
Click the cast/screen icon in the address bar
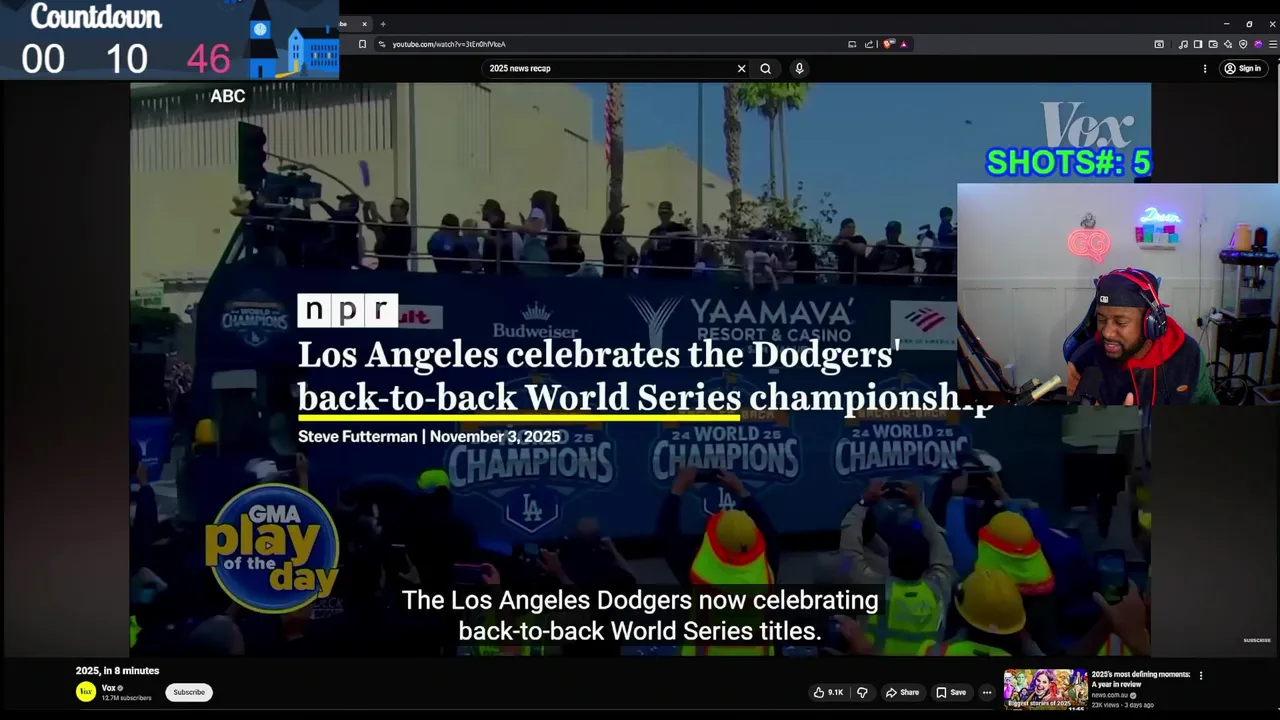[x=852, y=44]
